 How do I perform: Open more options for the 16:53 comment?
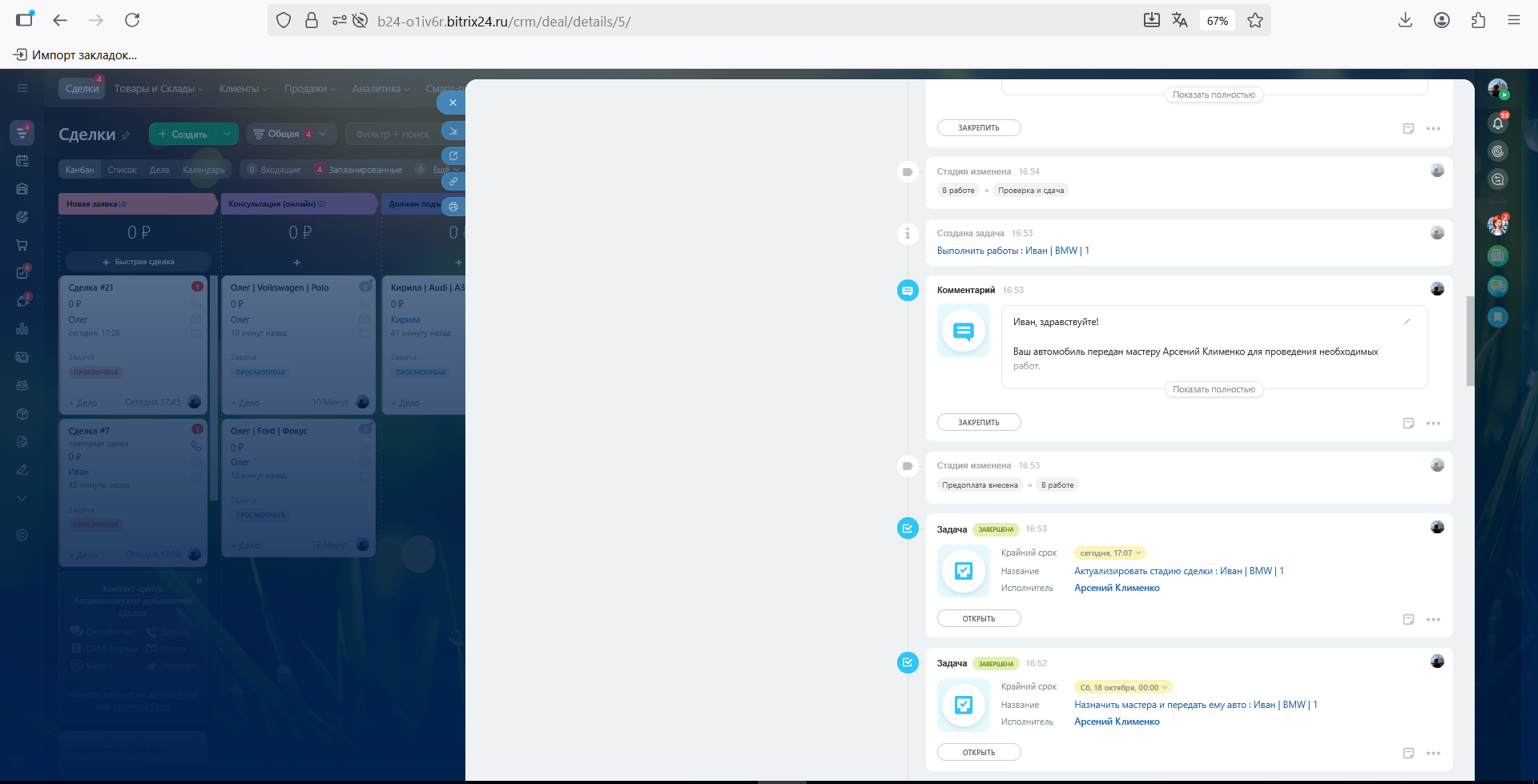(x=1433, y=423)
